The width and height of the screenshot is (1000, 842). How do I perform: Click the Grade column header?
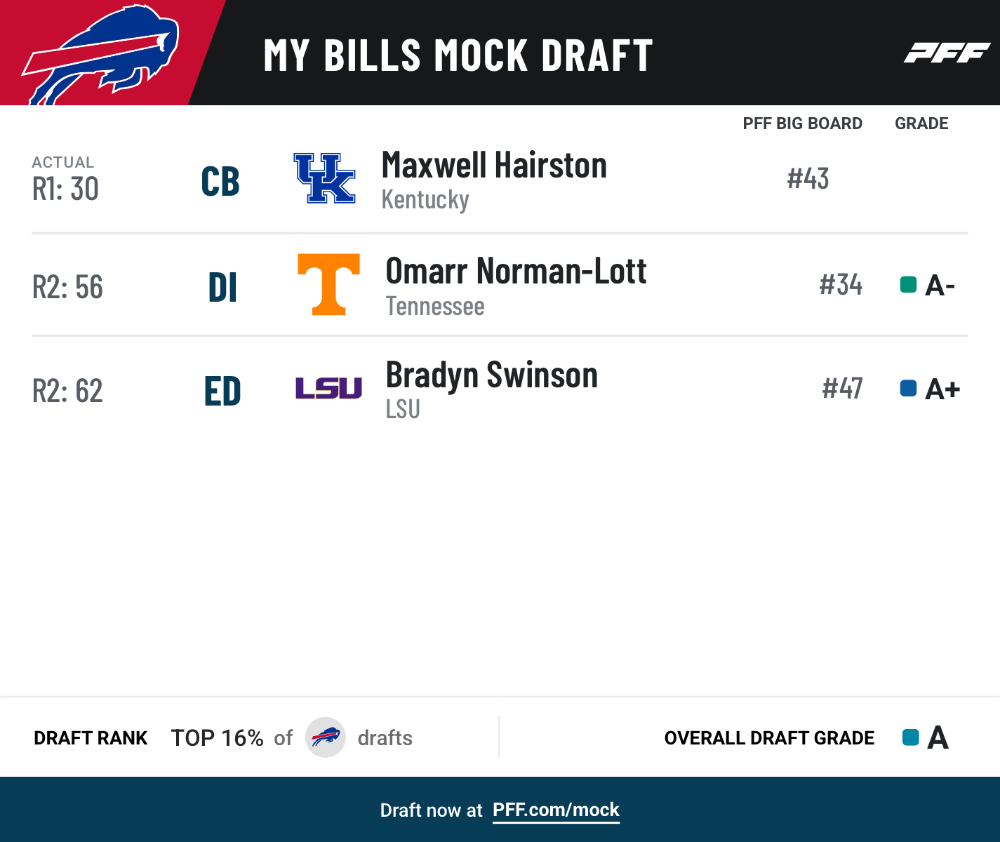click(921, 123)
